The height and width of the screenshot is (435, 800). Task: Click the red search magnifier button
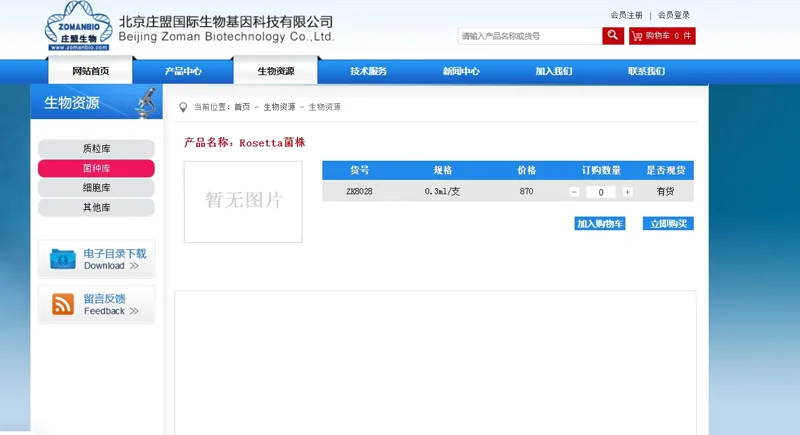(613, 36)
